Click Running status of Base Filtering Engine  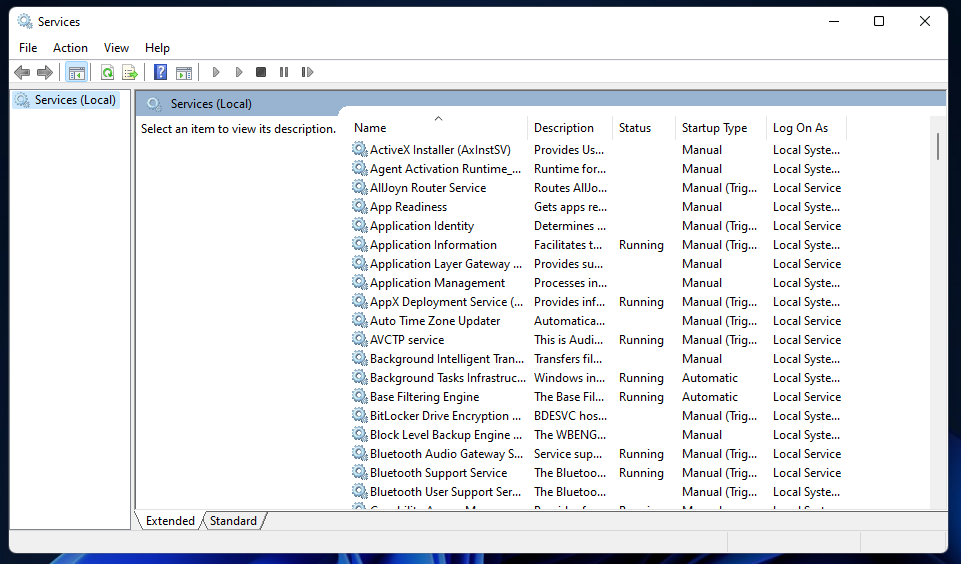click(641, 397)
